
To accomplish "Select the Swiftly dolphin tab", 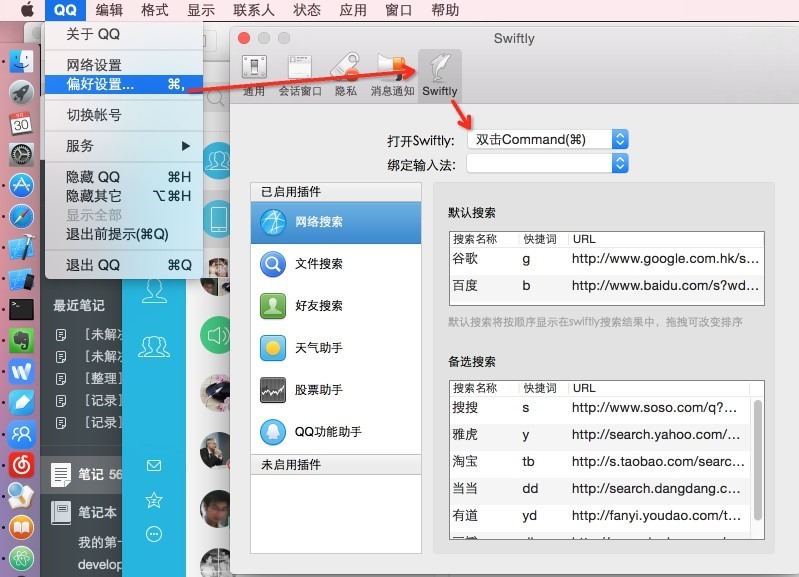I will 439,75.
